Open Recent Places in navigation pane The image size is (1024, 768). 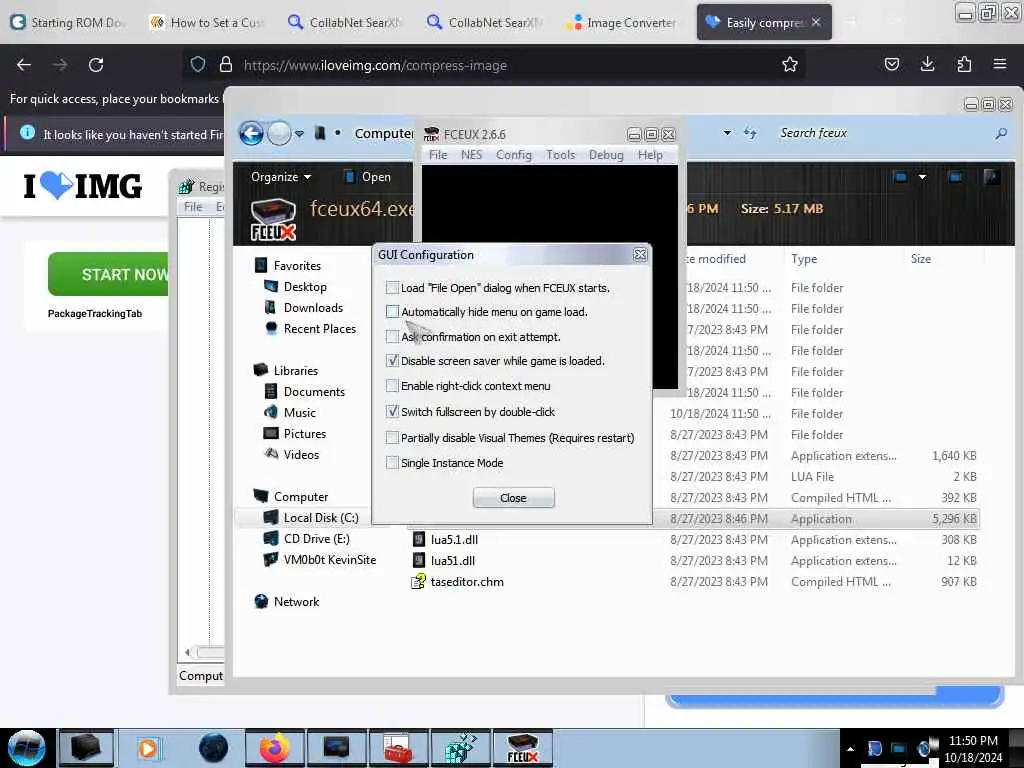point(310,328)
